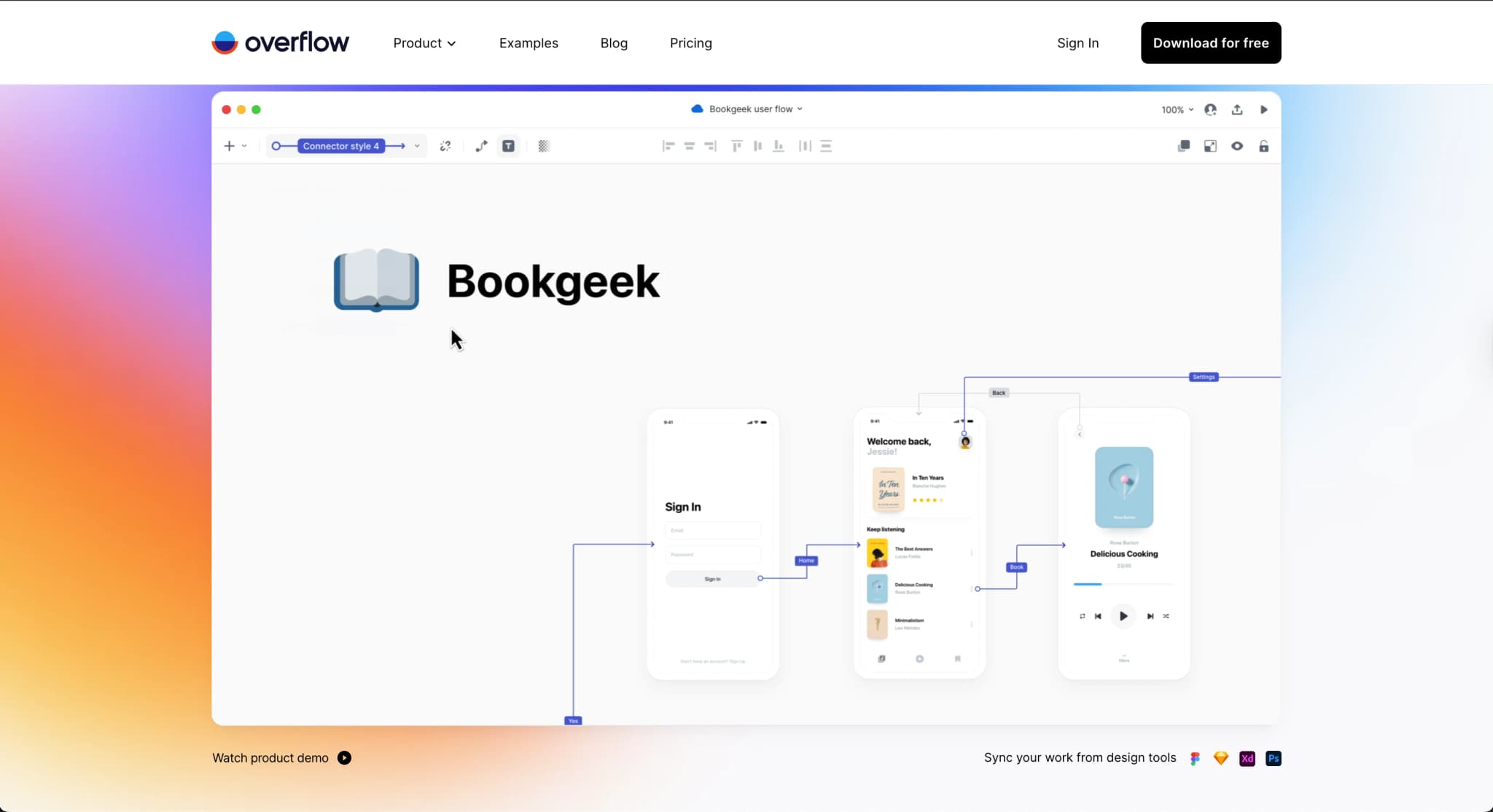Viewport: 1493px width, 812px height.
Task: Toggle the lock icon in toolbar
Action: [x=1264, y=146]
